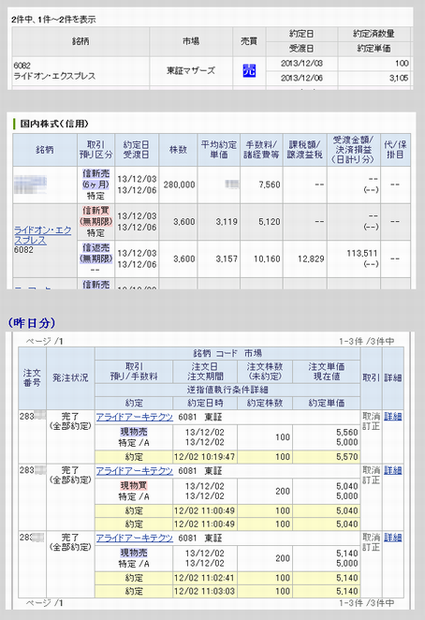Click the 12/02 11:02:41 execution time
Screen dimensions: 425x620
[204, 578]
